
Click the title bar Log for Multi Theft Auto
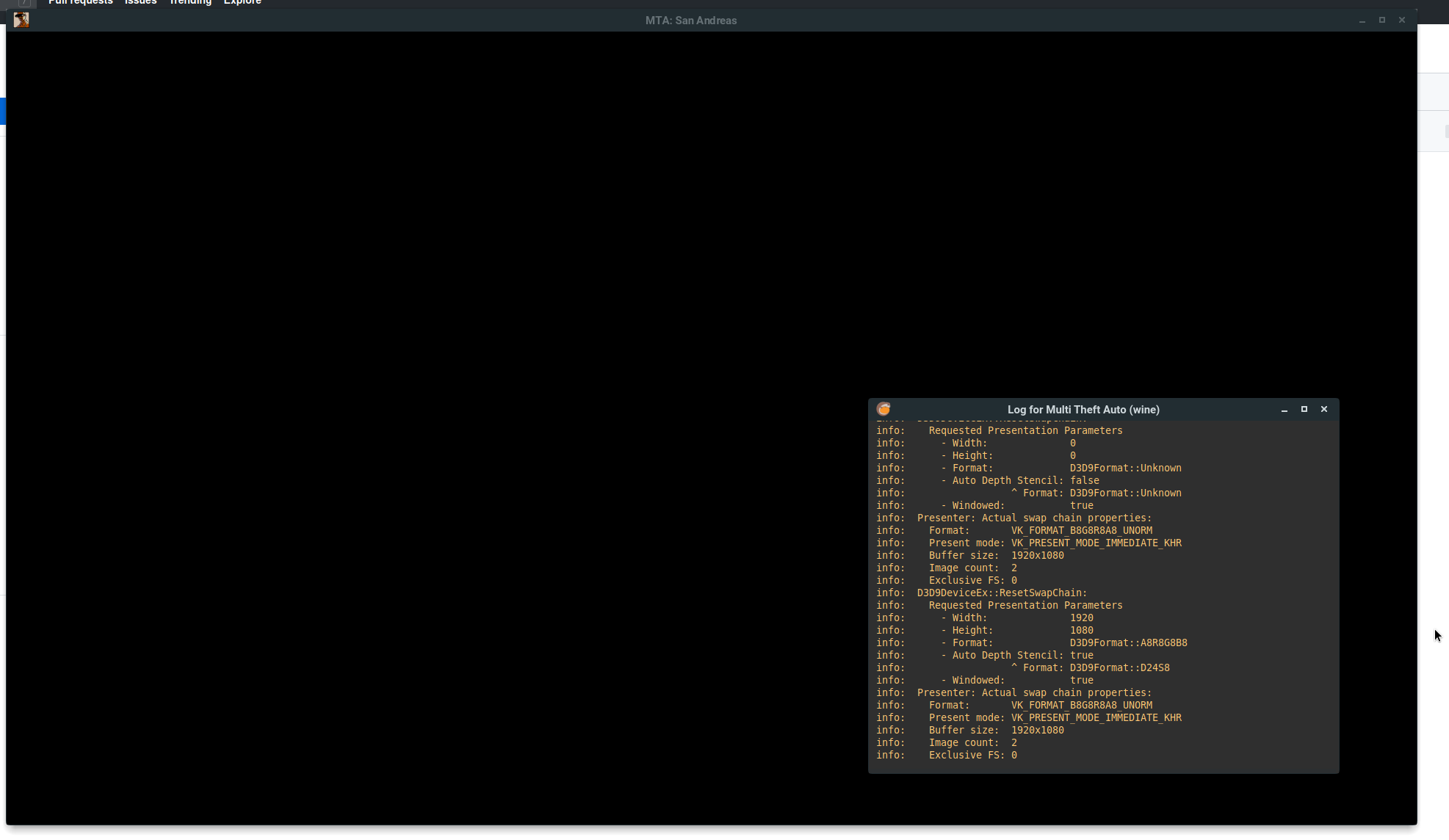(x=1083, y=409)
